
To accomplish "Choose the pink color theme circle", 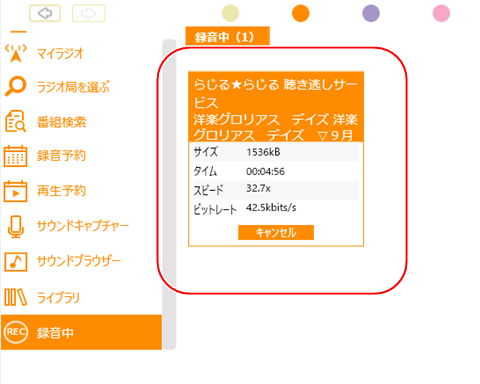I will tap(441, 13).
